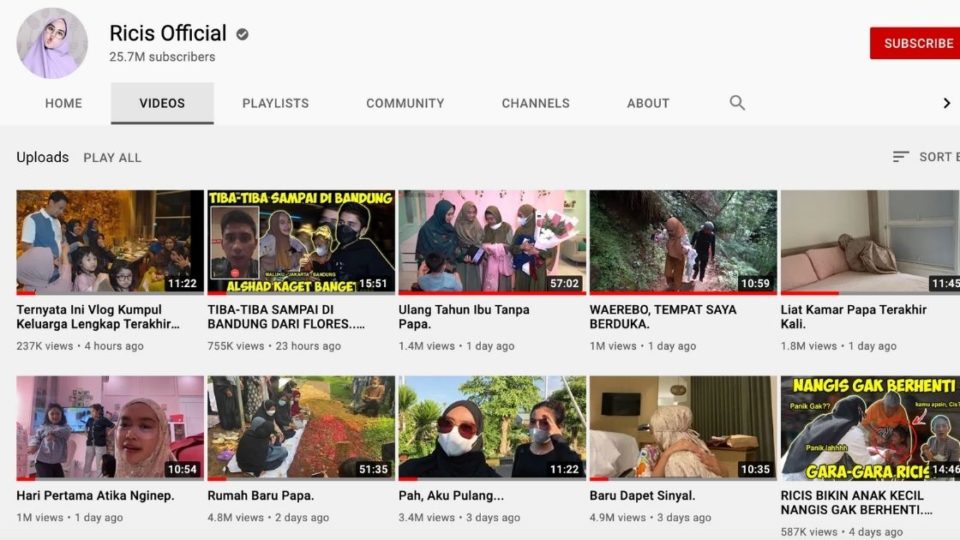Image resolution: width=960 pixels, height=540 pixels.
Task: Click the 587K views 4 days ago text
Action: click(842, 532)
